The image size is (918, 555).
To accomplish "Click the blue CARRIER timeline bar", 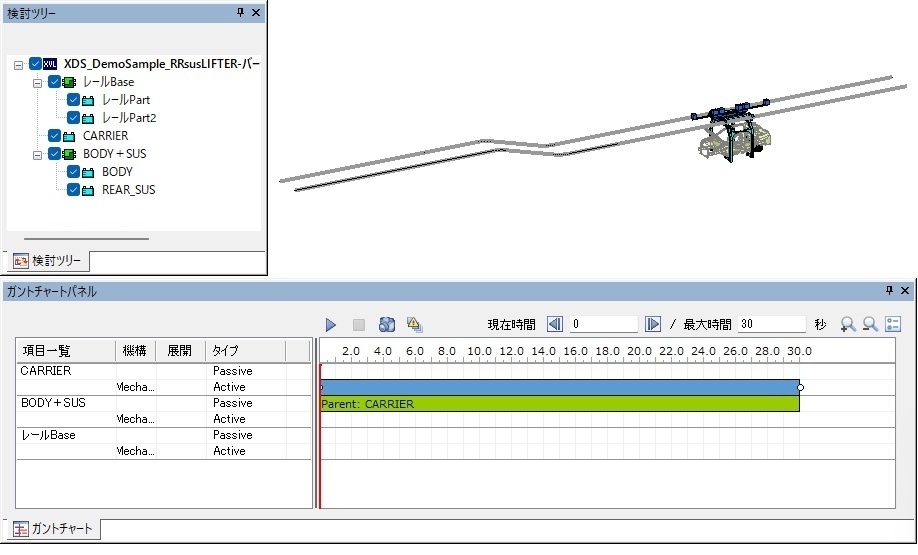I will tap(560, 387).
